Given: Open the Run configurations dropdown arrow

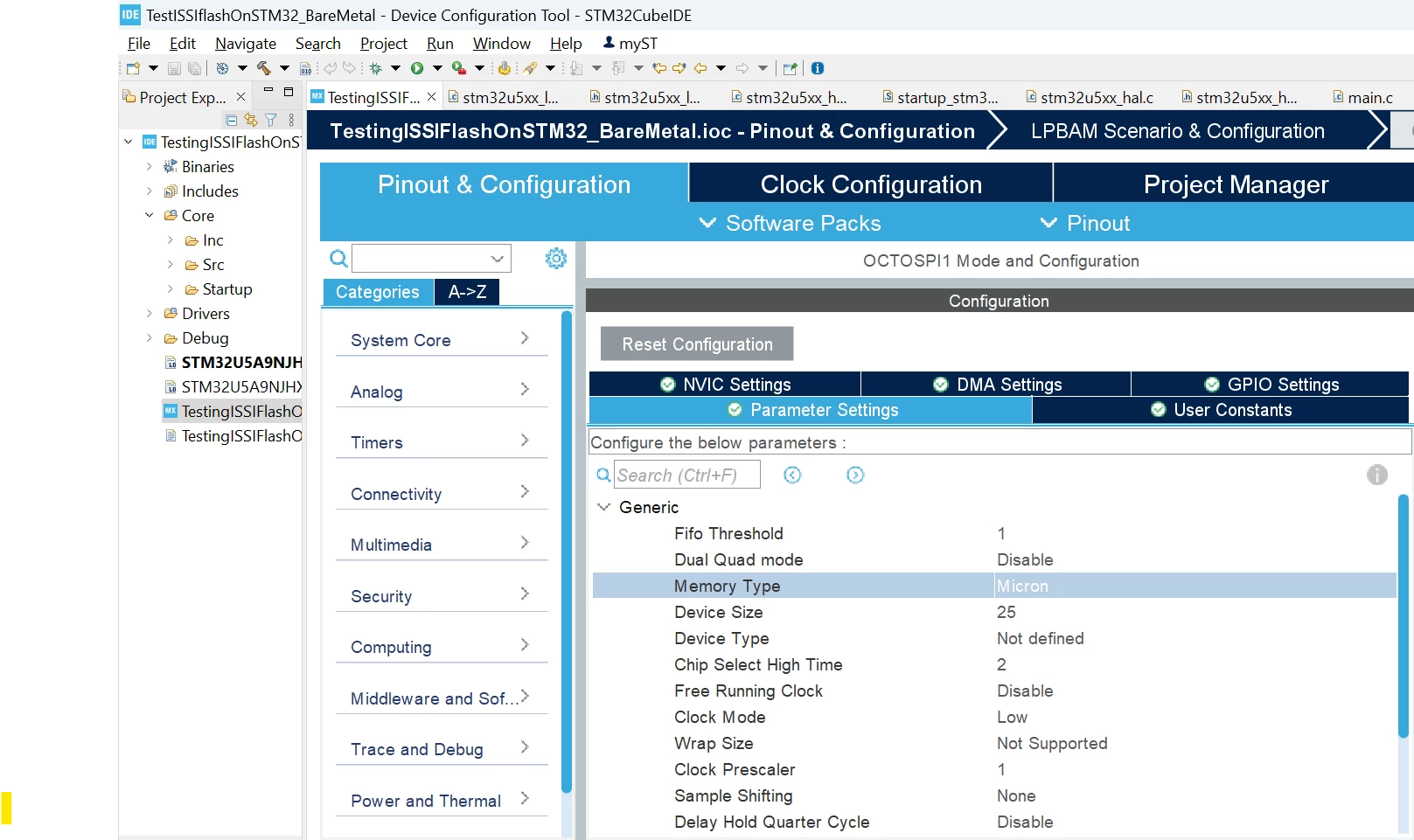Looking at the screenshot, I should [x=437, y=68].
